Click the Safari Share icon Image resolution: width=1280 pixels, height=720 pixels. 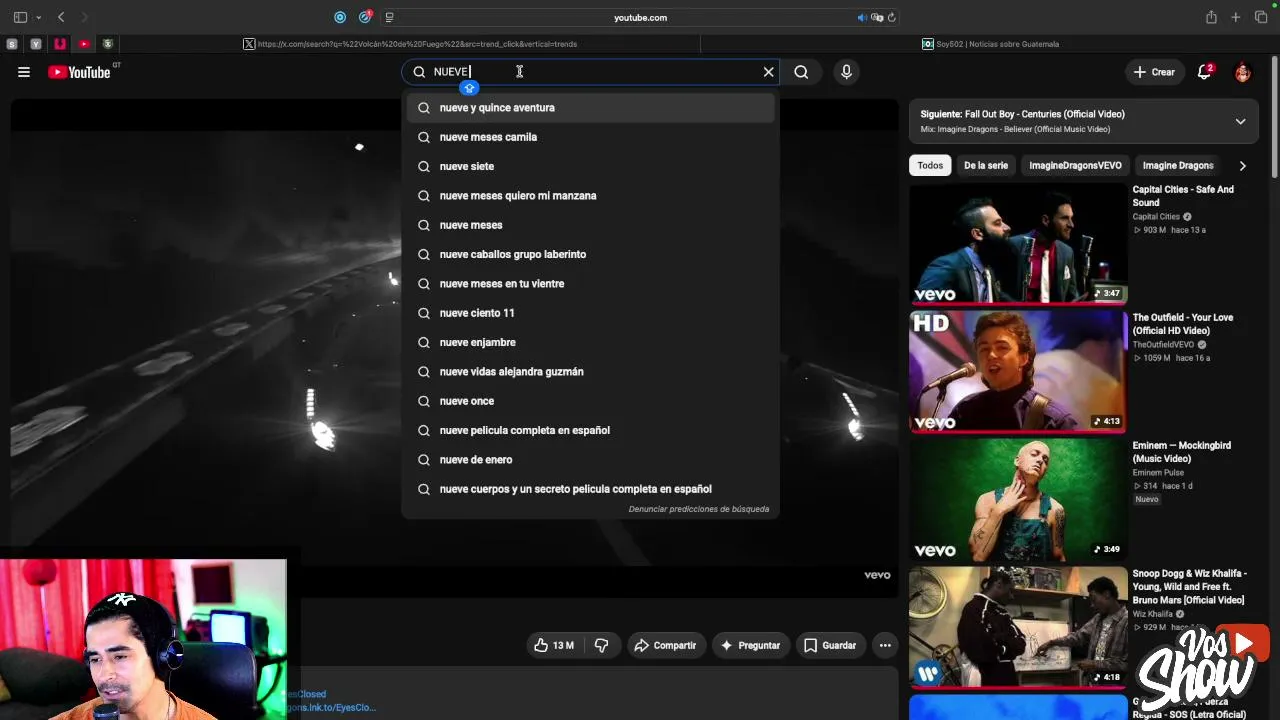1211,17
